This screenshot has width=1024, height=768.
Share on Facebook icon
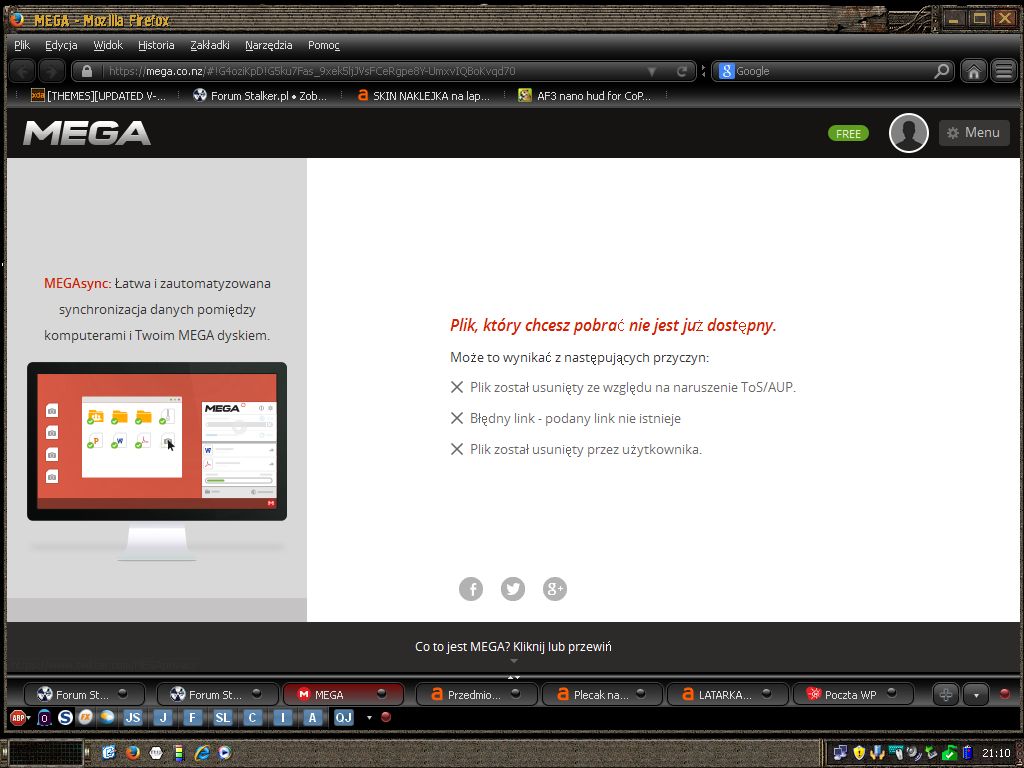coord(471,588)
